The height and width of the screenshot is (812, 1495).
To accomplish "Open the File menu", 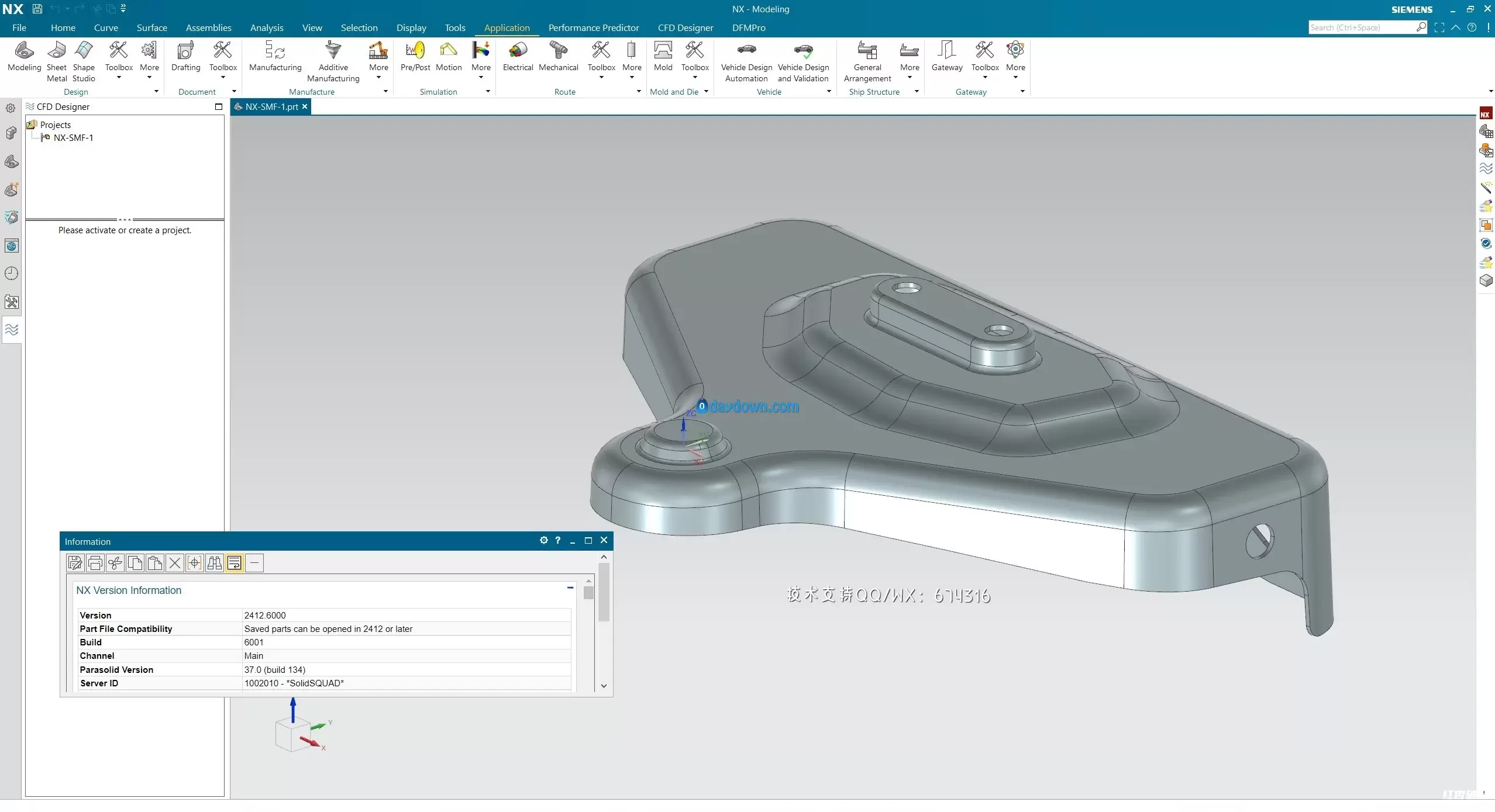I will click(19, 27).
